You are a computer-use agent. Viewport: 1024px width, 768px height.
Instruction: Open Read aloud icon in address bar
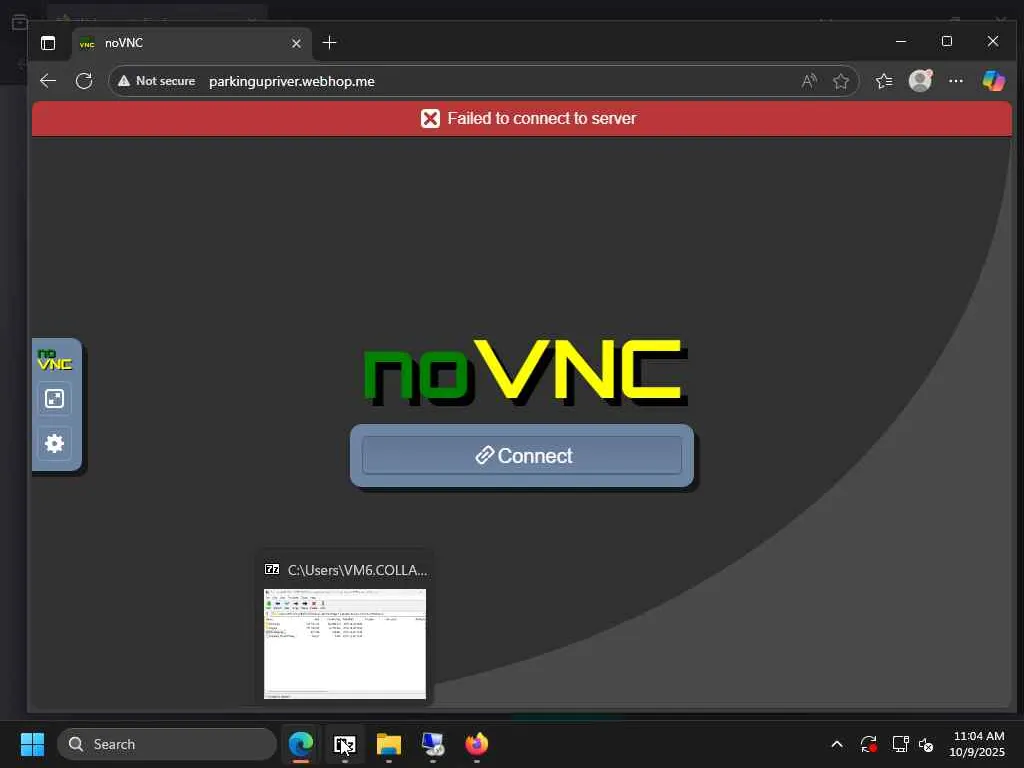click(809, 81)
